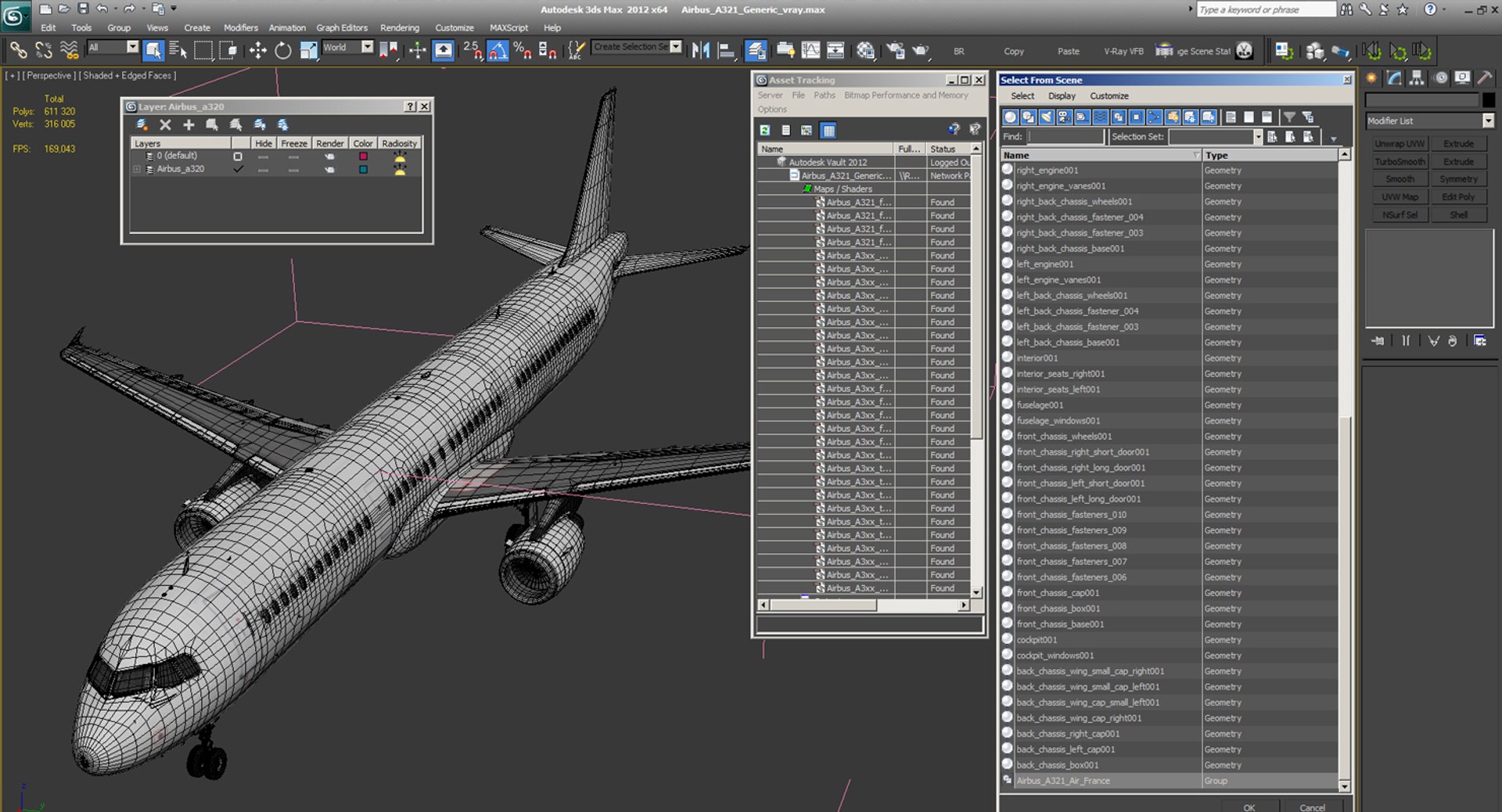Screen dimensions: 1502x812
Task: Open the MAXScript menu
Action: coord(508,27)
